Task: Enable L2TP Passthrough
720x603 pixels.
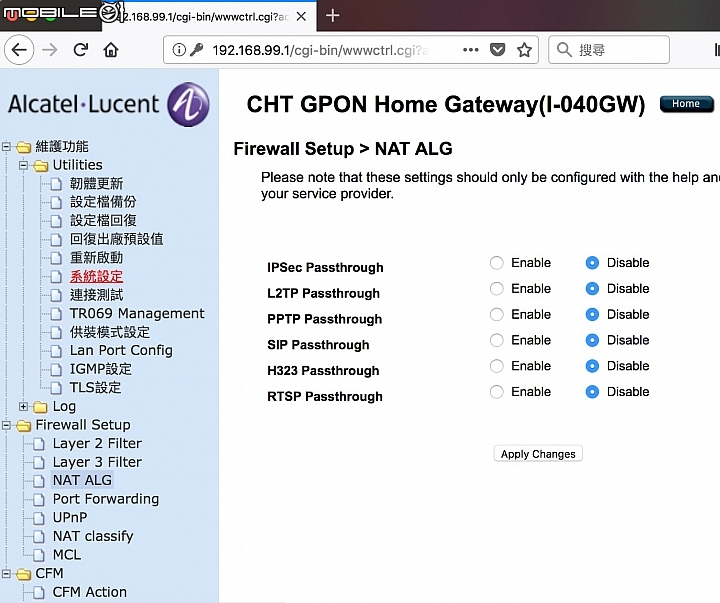Action: click(x=496, y=288)
